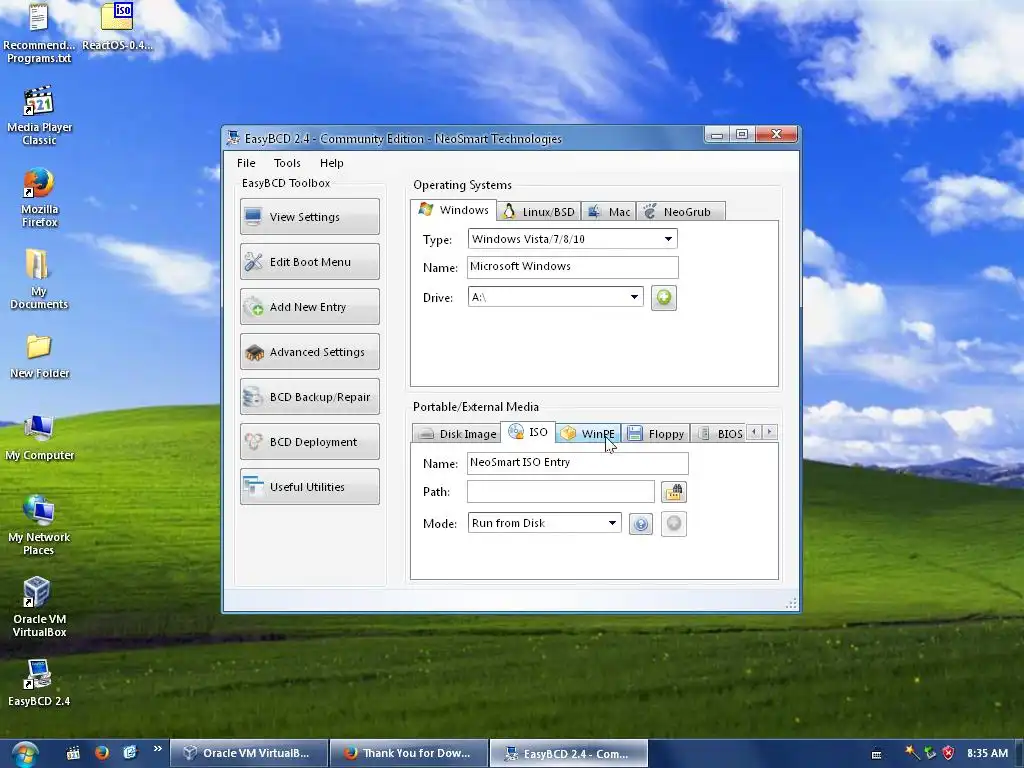The height and width of the screenshot is (768, 1024).
Task: Open the Help menu
Action: (x=332, y=163)
